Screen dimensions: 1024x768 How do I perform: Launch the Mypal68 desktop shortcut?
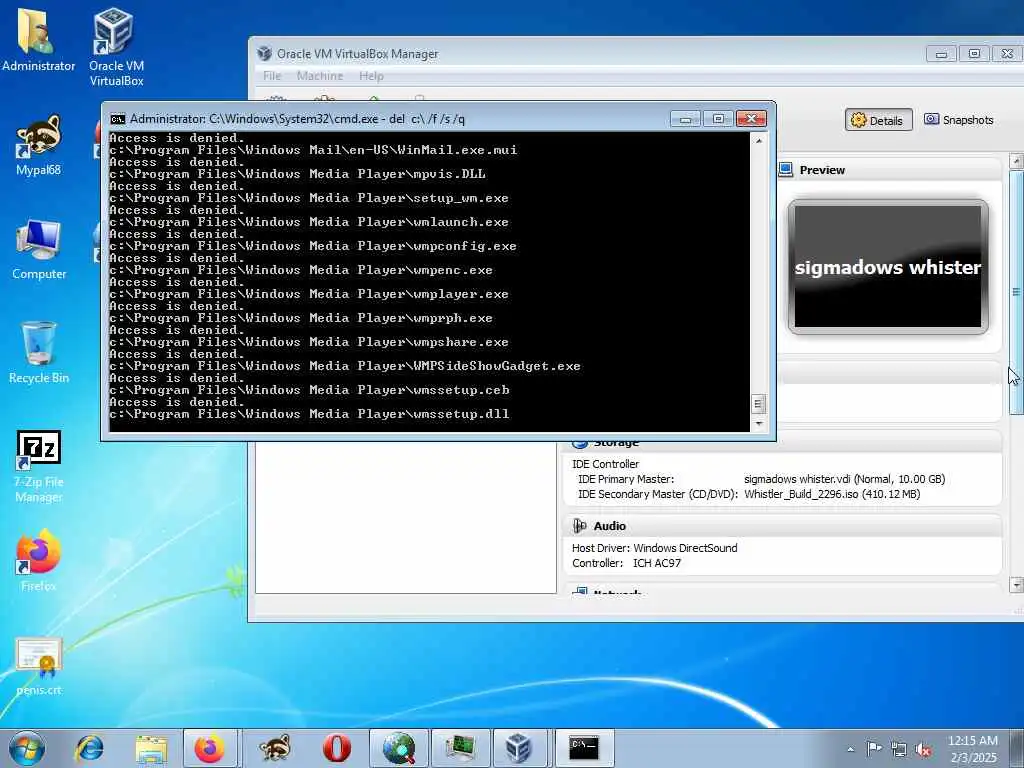38,145
